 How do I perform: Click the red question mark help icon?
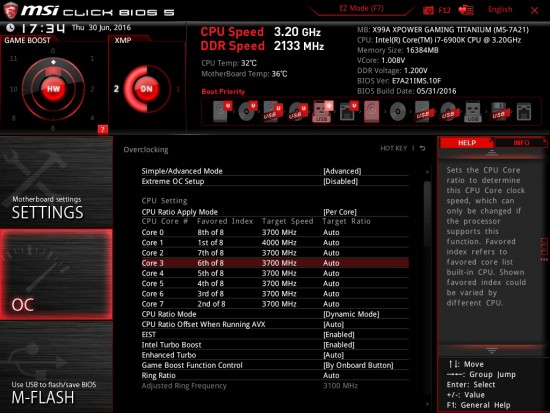coord(102,129)
